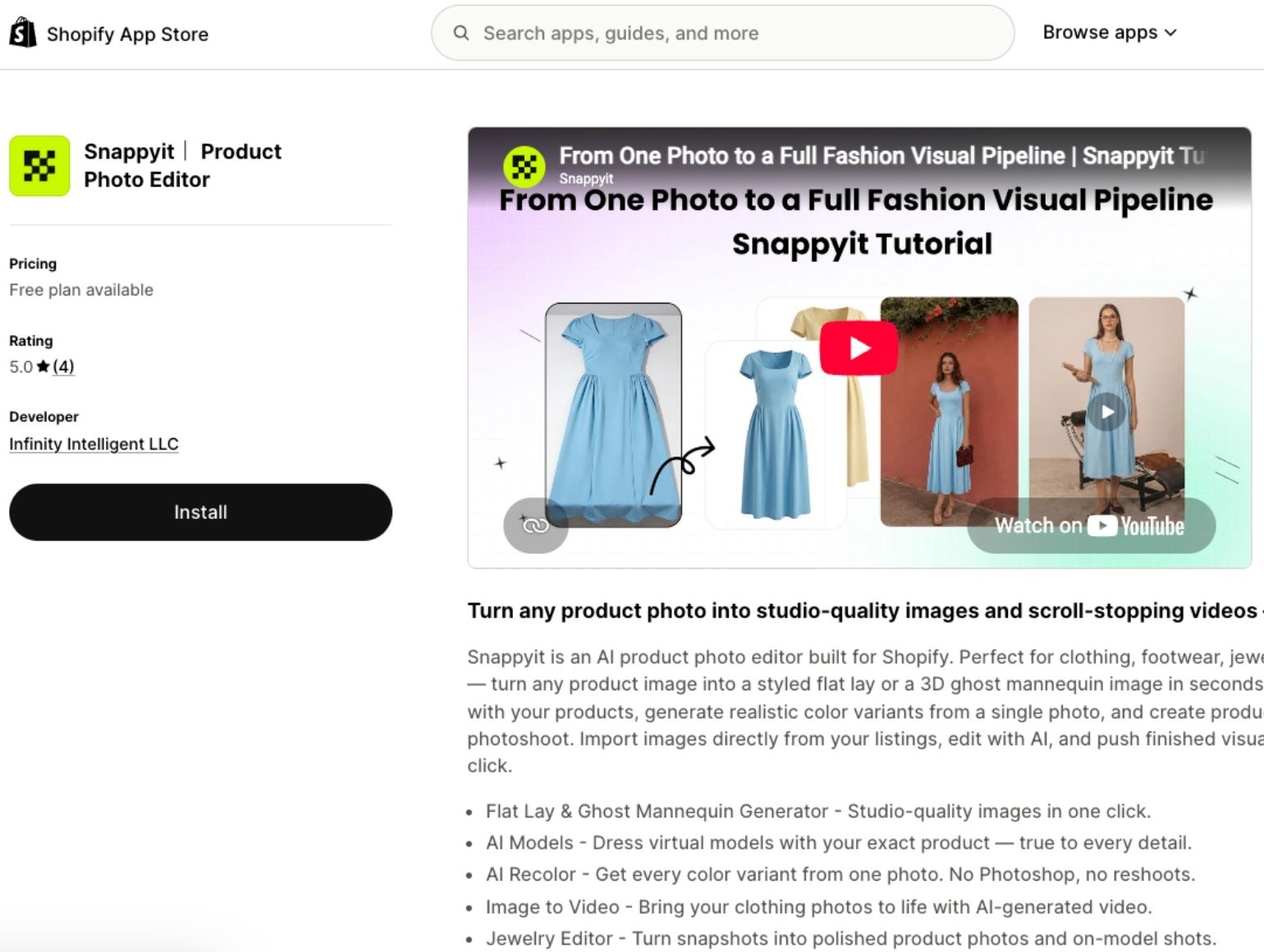Screen dimensions: 1264x952
Task: Click the Developer label
Action: [44, 417]
